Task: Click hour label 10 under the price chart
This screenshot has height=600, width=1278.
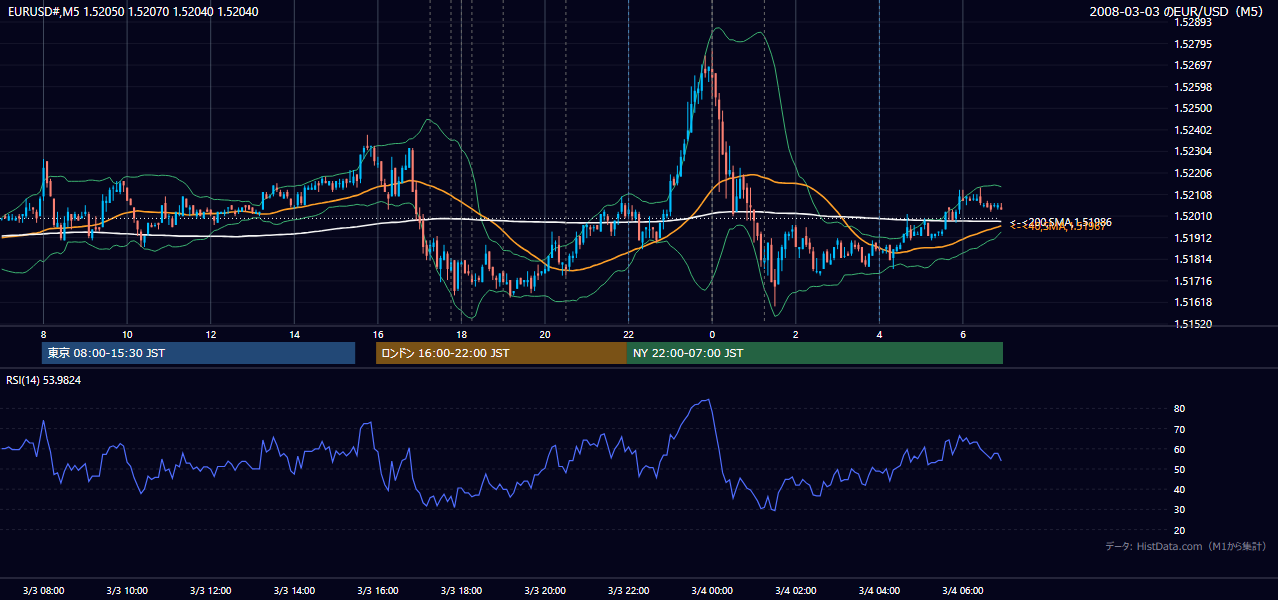Action: click(x=127, y=334)
